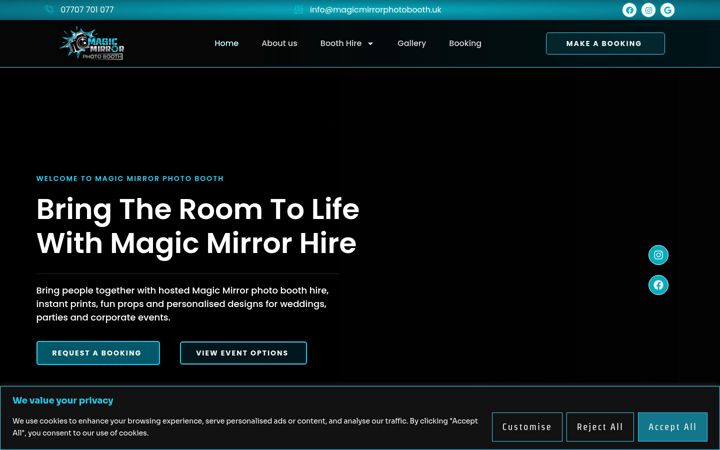Open the Booking menu item
Image resolution: width=720 pixels, height=450 pixels.
[465, 43]
